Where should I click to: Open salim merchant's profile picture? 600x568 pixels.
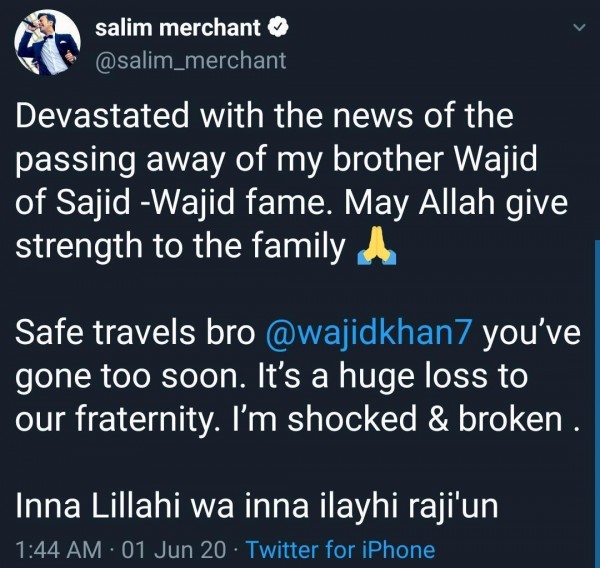tap(47, 42)
